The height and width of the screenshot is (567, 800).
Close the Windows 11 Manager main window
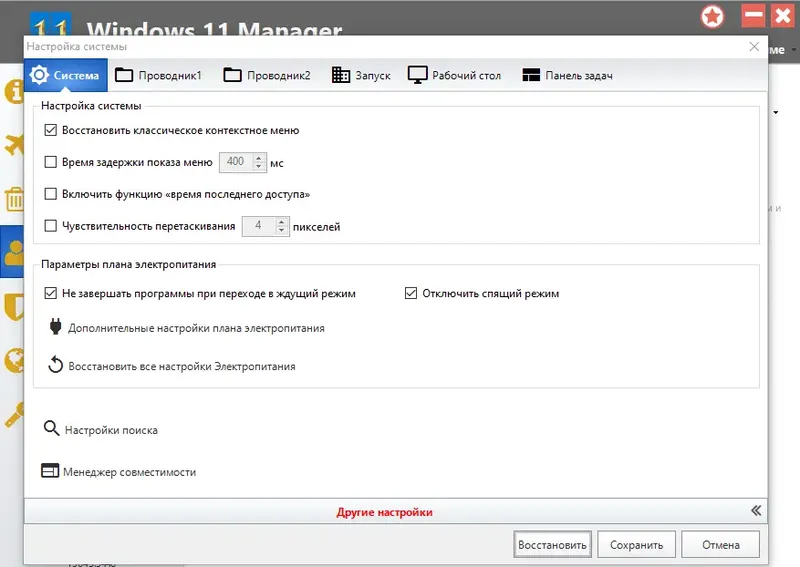[x=783, y=16]
